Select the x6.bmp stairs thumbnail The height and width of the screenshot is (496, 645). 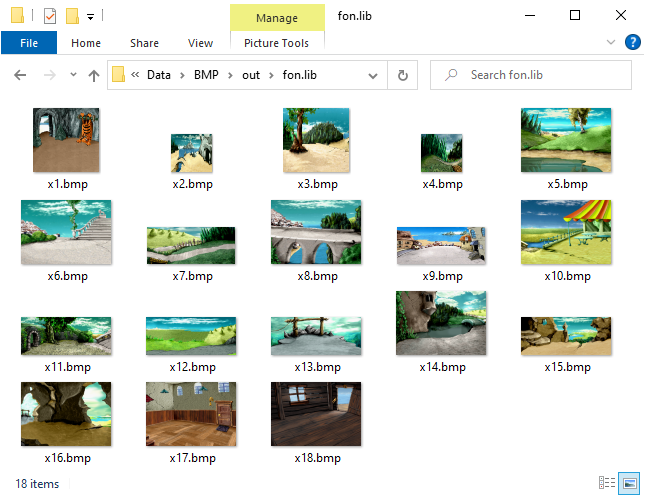(66, 232)
